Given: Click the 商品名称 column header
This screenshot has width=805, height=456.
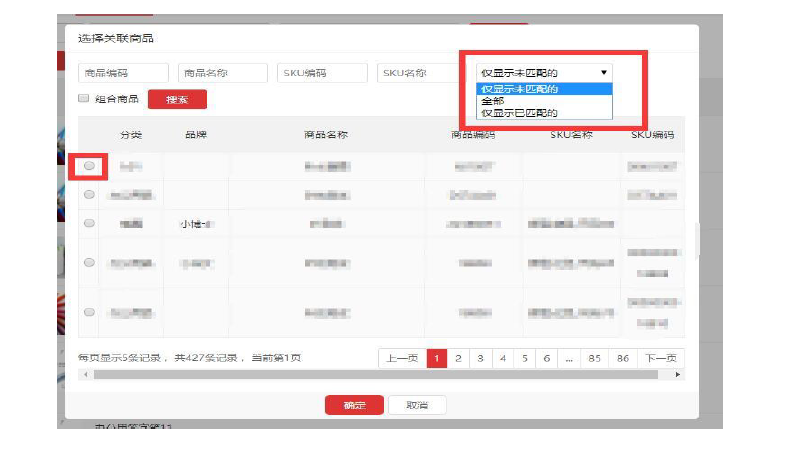Looking at the screenshot, I should (x=326, y=135).
